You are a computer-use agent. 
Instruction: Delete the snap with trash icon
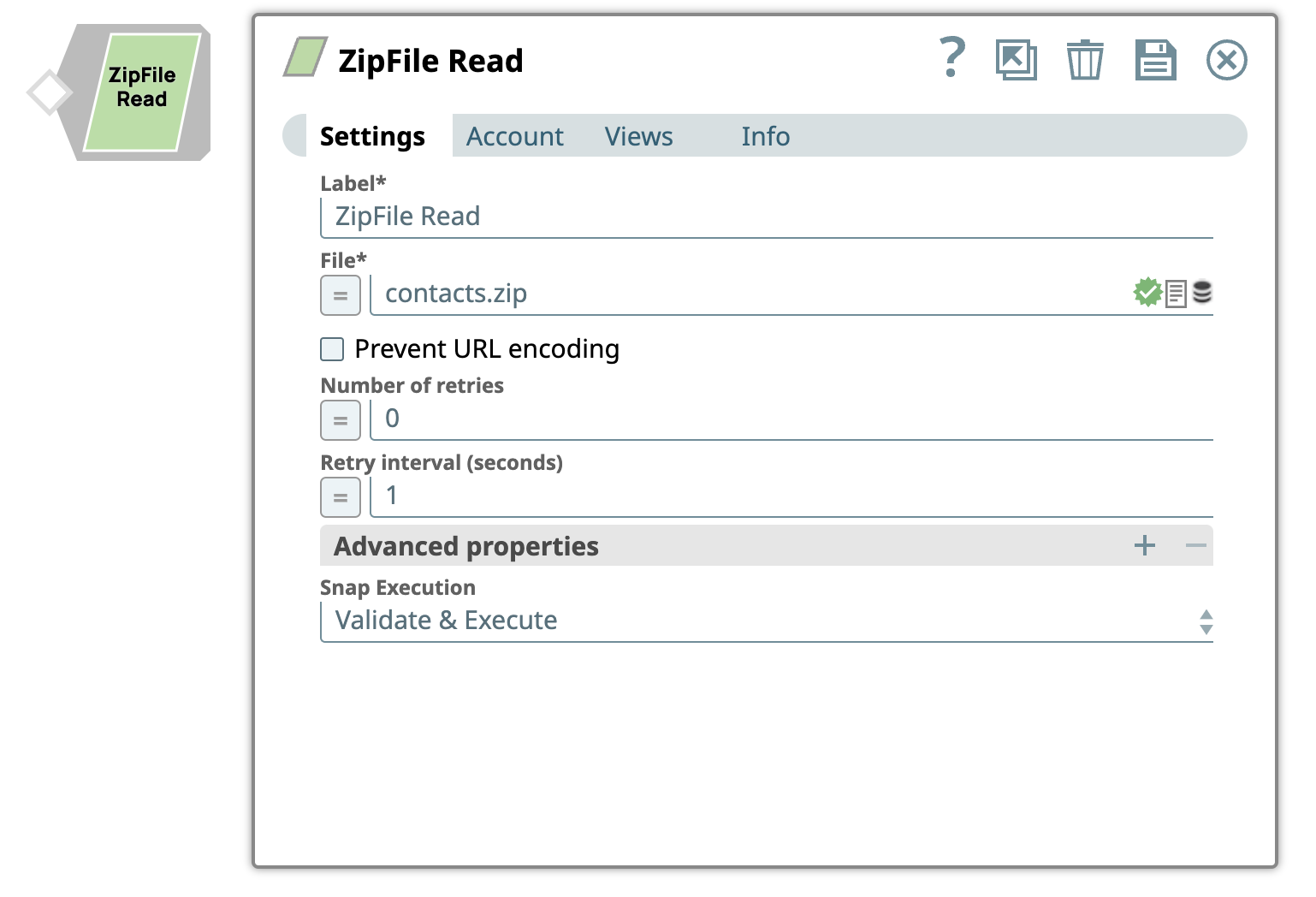1084,61
